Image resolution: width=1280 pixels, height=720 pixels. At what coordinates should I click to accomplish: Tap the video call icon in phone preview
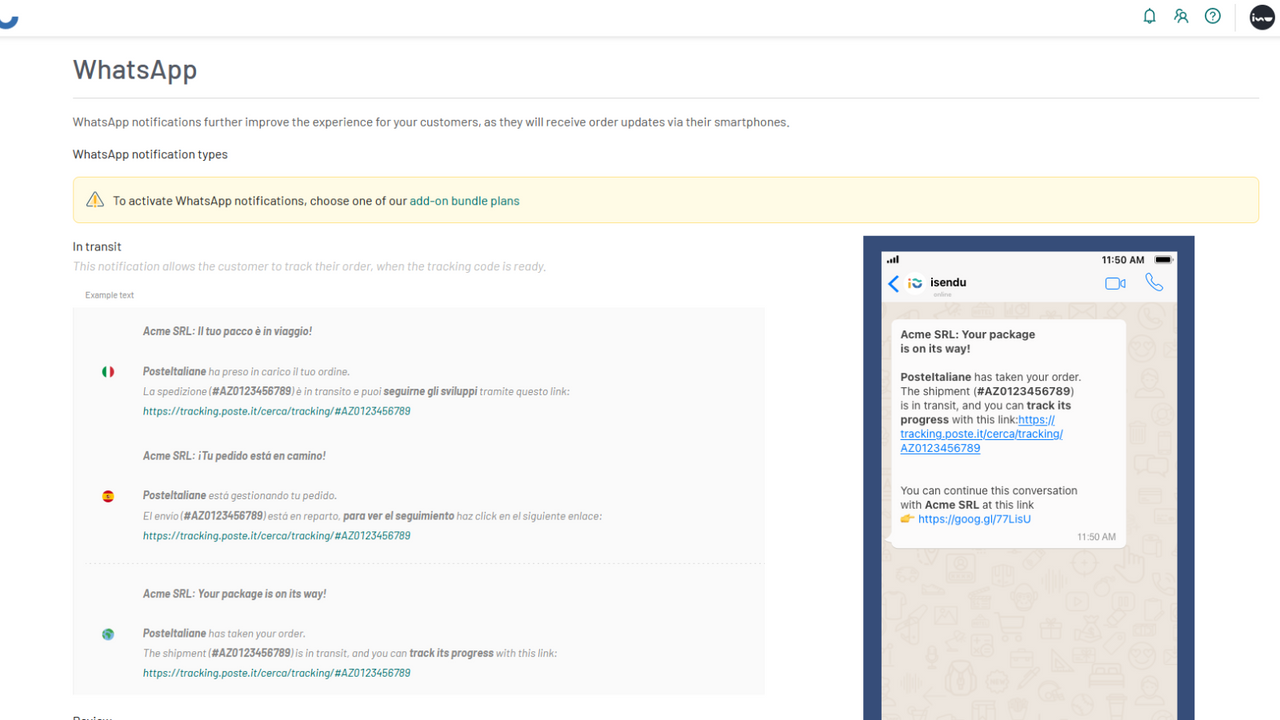[x=1115, y=284]
